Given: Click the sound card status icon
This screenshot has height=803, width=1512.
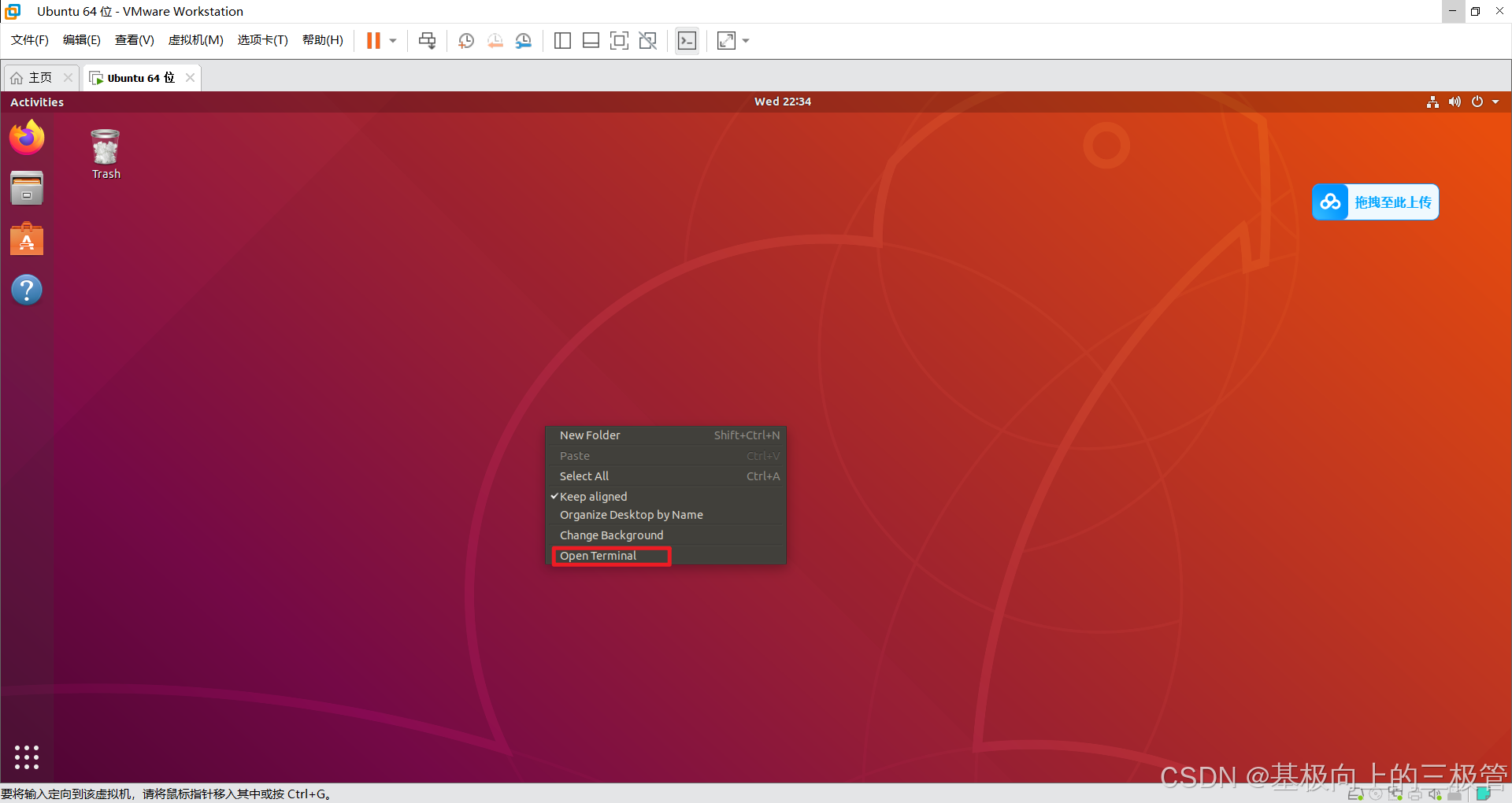Looking at the screenshot, I should pyautogui.click(x=1435, y=794).
